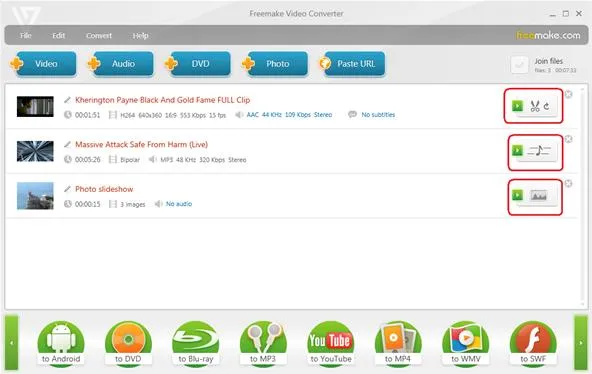Select to Blu-ray output format
The image size is (592, 374).
coord(196,344)
